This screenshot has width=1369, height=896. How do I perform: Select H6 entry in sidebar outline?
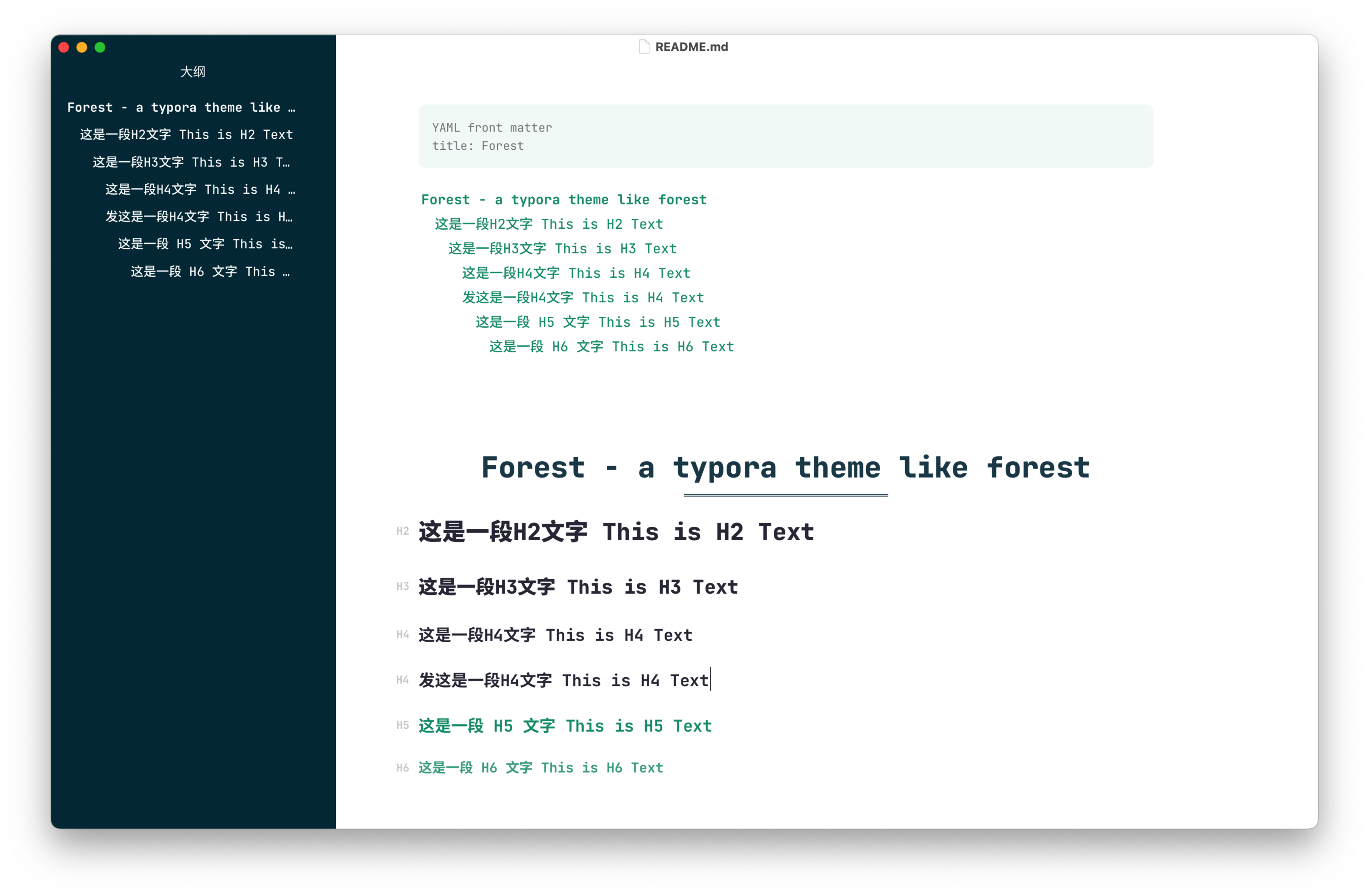tap(211, 271)
